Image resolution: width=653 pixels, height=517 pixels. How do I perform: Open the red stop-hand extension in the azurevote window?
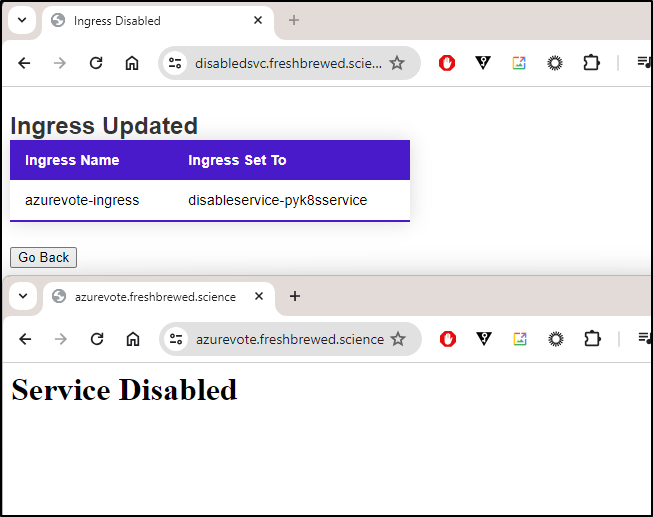click(448, 339)
